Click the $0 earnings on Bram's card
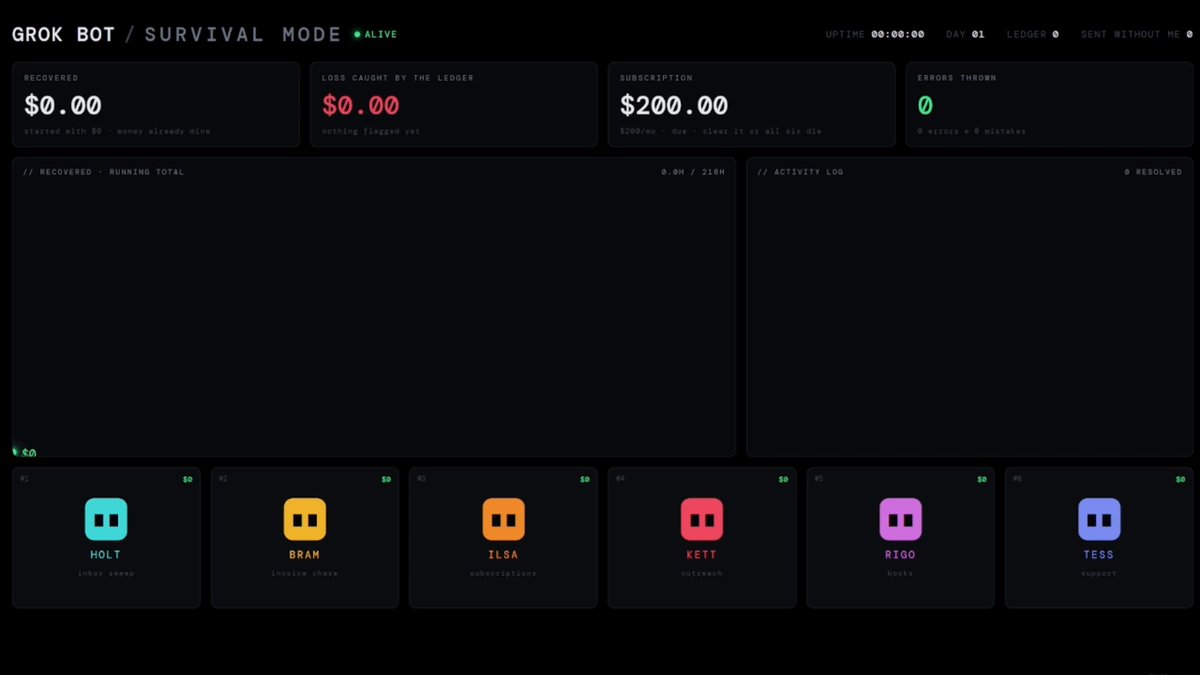 (386, 480)
